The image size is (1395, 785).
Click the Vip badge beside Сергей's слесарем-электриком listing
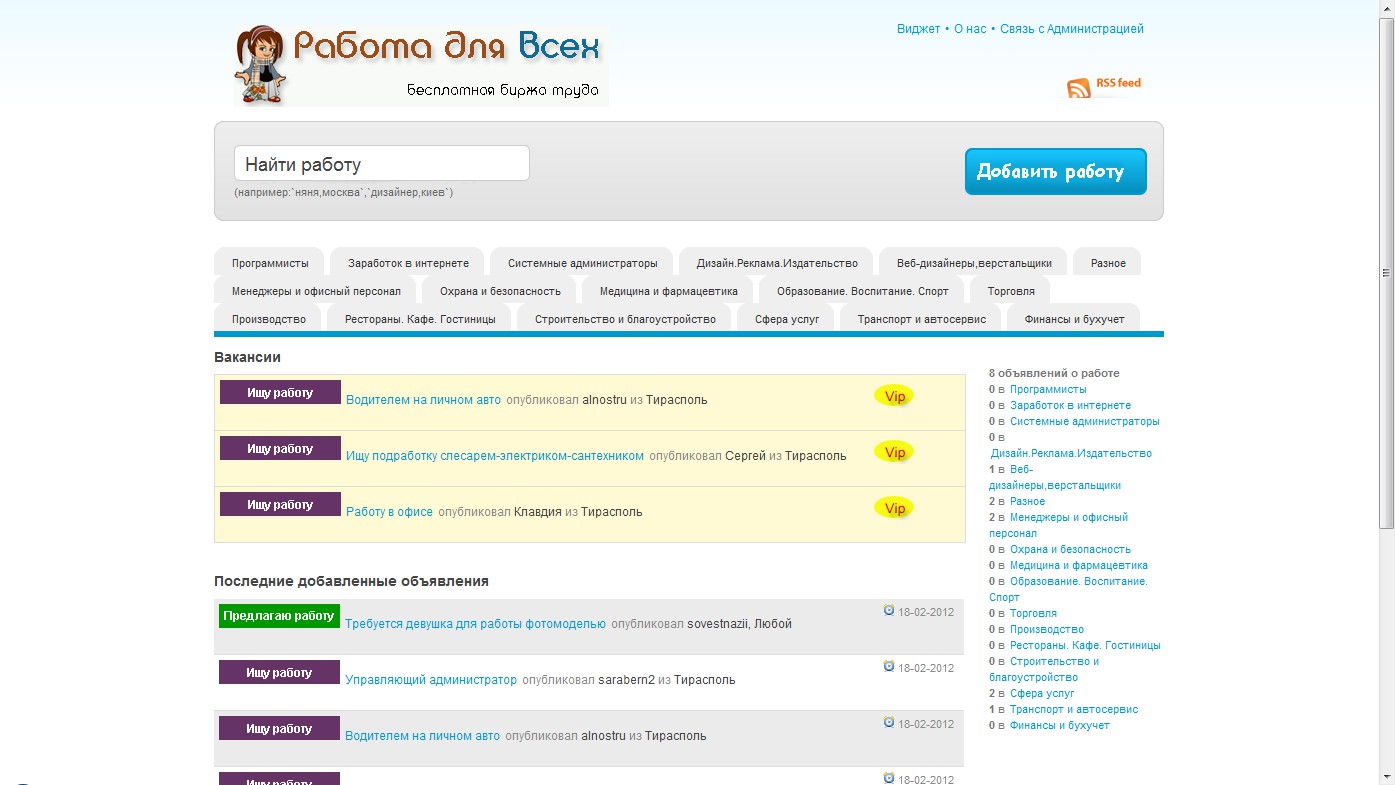click(x=894, y=452)
